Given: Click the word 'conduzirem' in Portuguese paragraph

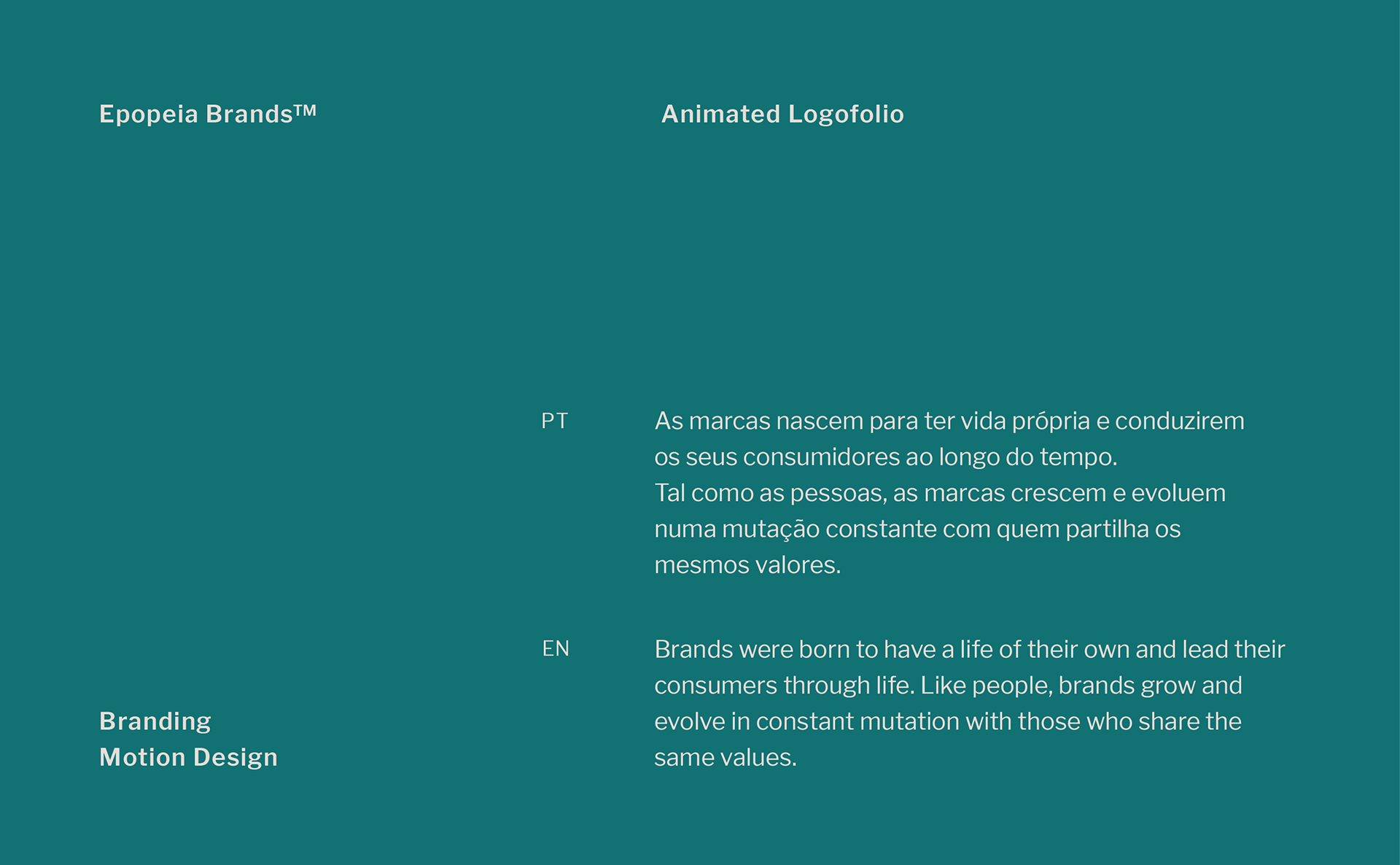Looking at the screenshot, I should tap(1180, 421).
